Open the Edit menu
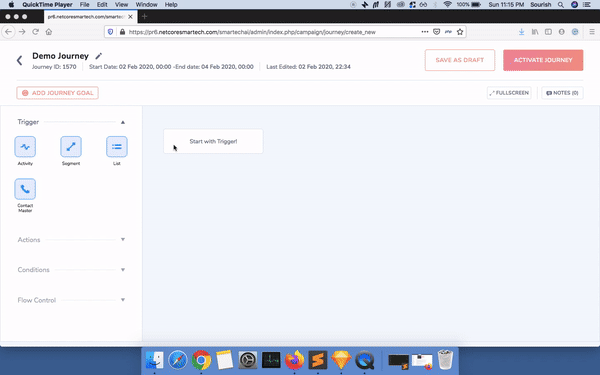This screenshot has height=375, width=600. coord(102,5)
